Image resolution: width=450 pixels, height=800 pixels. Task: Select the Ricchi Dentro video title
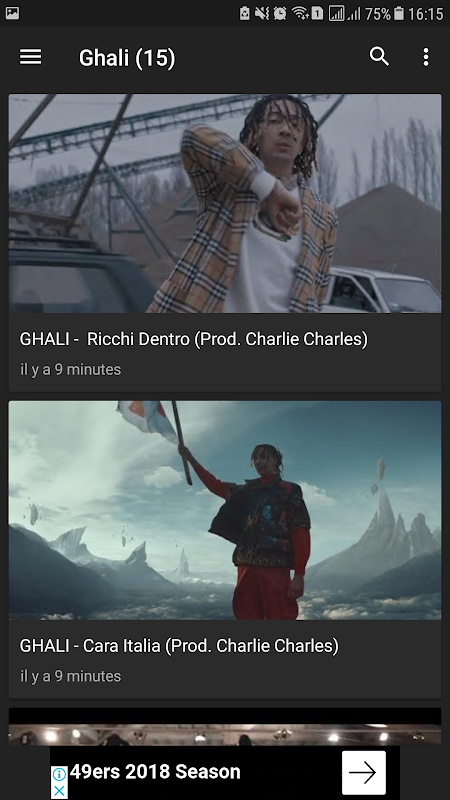193,339
